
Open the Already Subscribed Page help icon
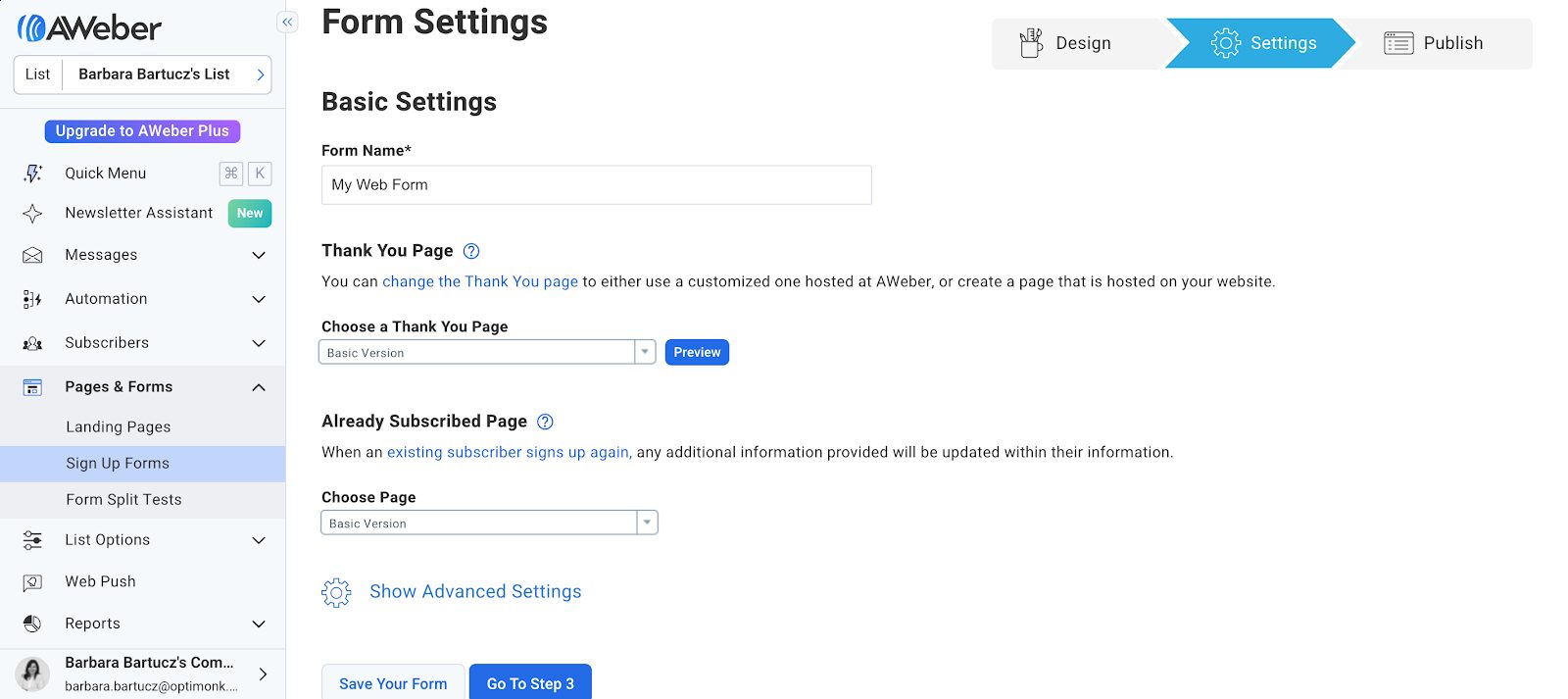pos(546,422)
